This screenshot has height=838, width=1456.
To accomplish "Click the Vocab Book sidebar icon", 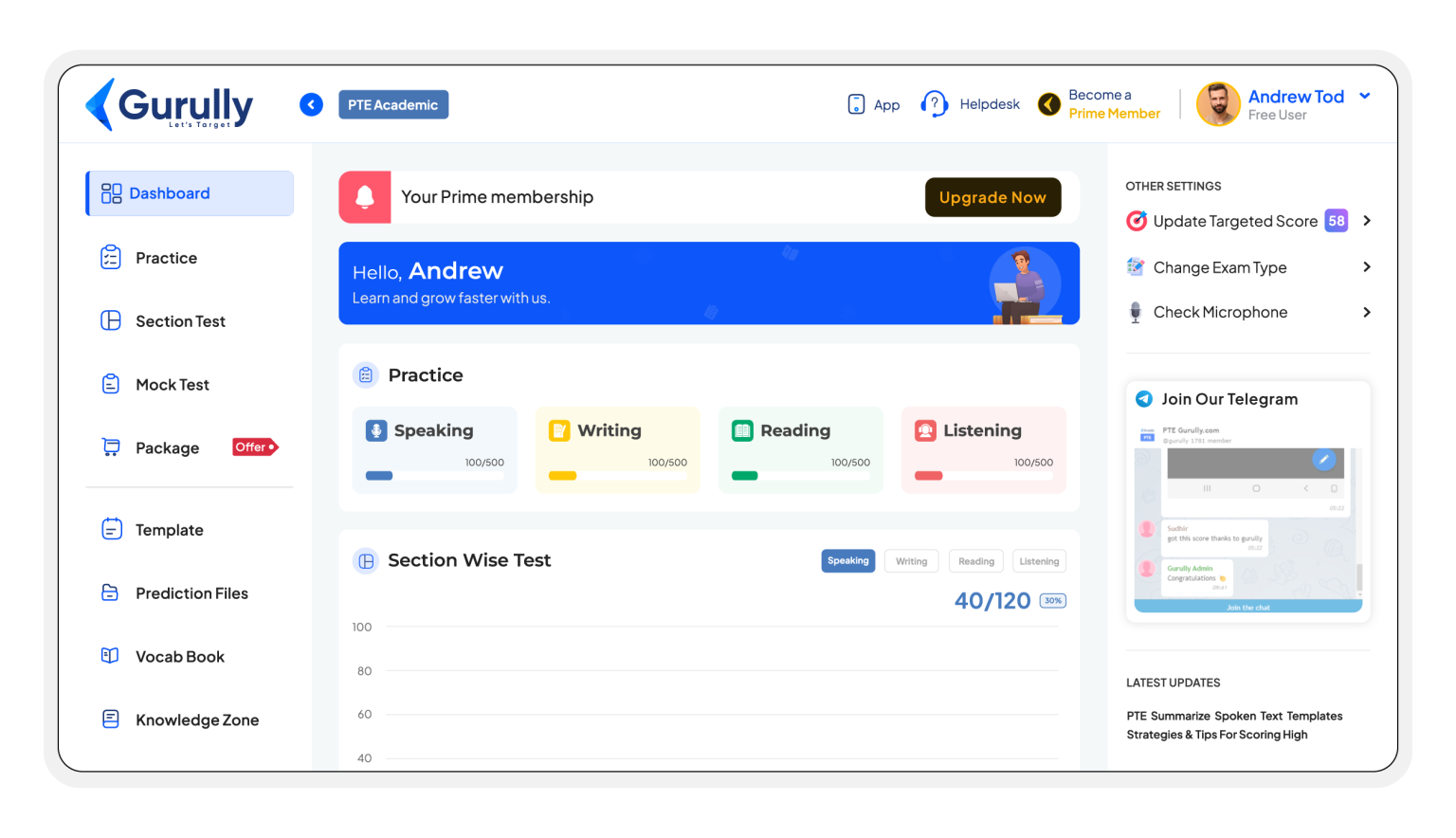I will [111, 656].
